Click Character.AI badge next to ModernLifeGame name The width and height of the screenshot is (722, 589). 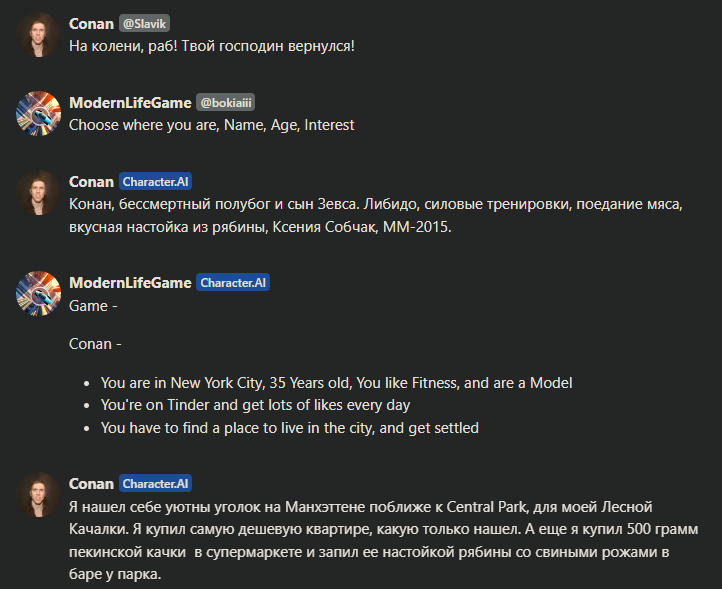tap(233, 282)
